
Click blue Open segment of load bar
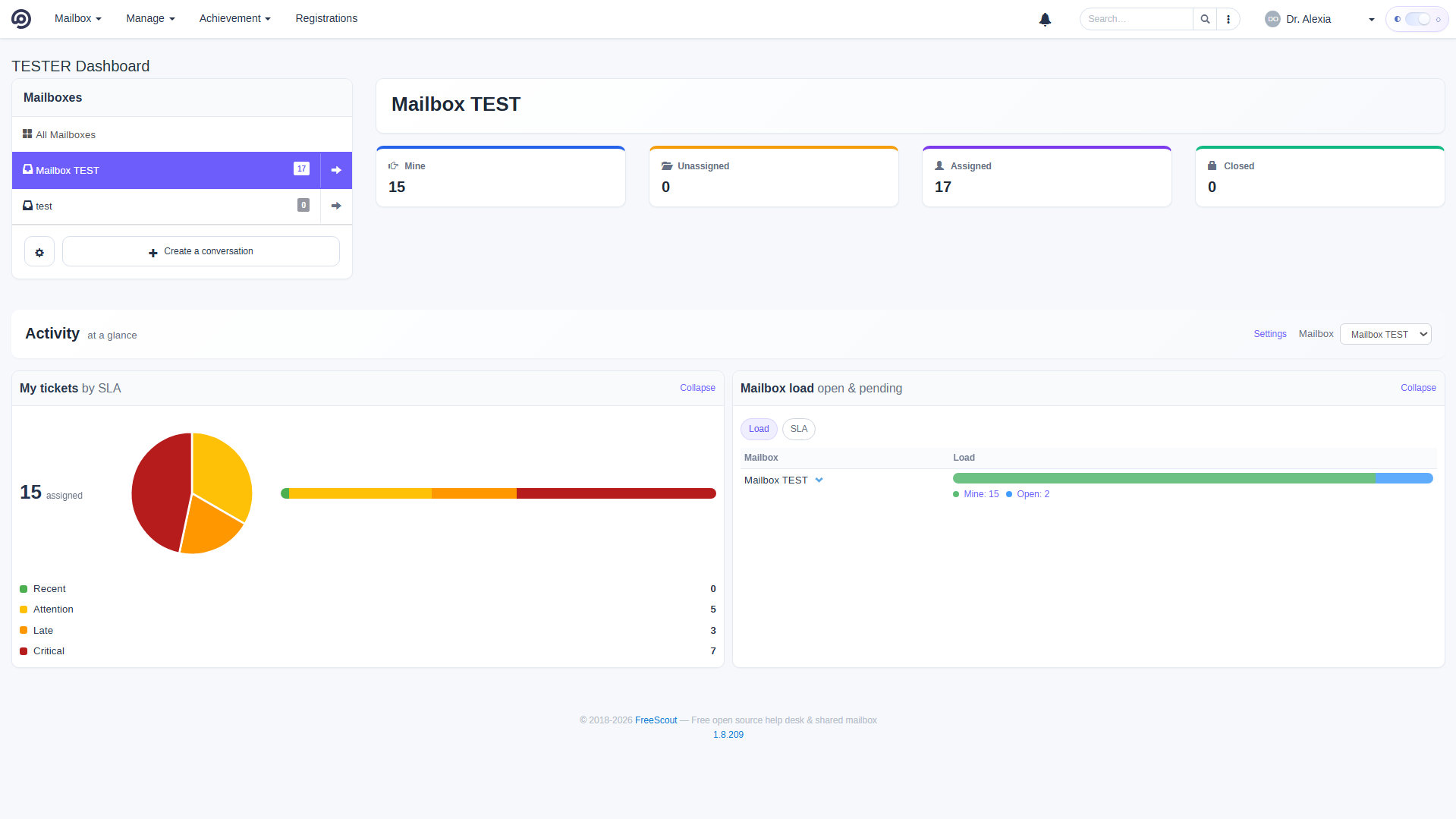(x=1404, y=478)
